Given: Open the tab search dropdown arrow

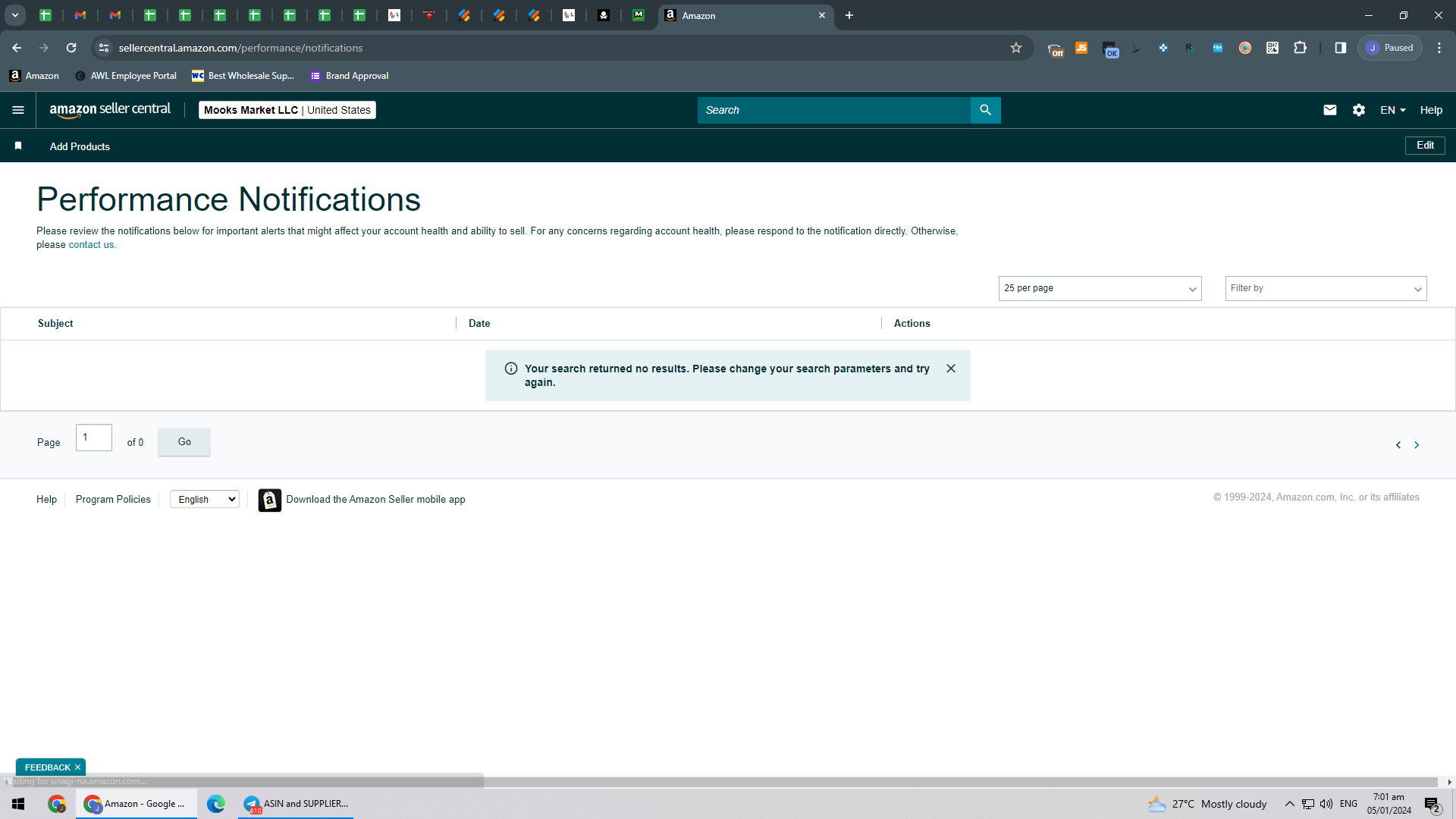Looking at the screenshot, I should point(14,15).
